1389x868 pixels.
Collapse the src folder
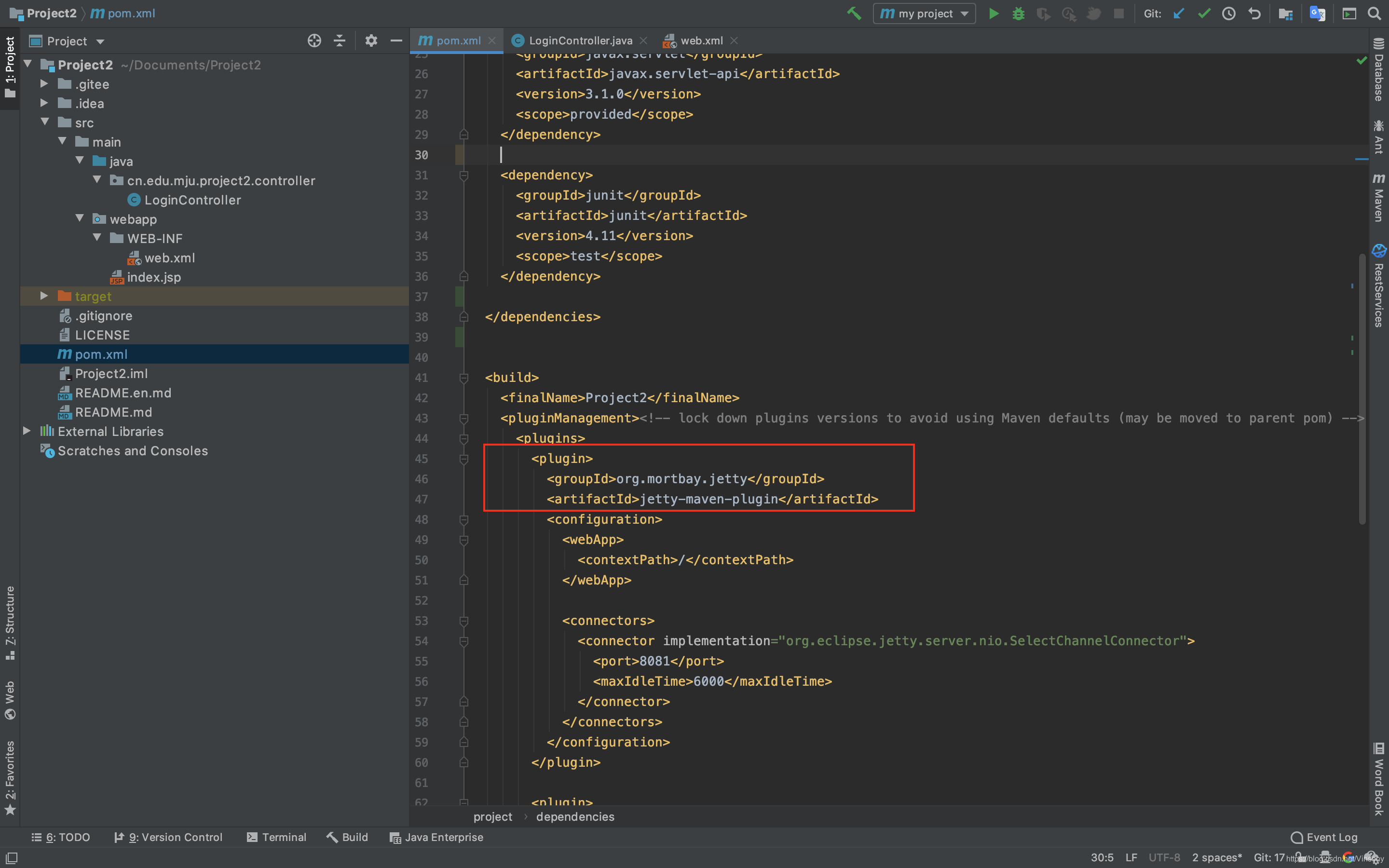(45, 122)
